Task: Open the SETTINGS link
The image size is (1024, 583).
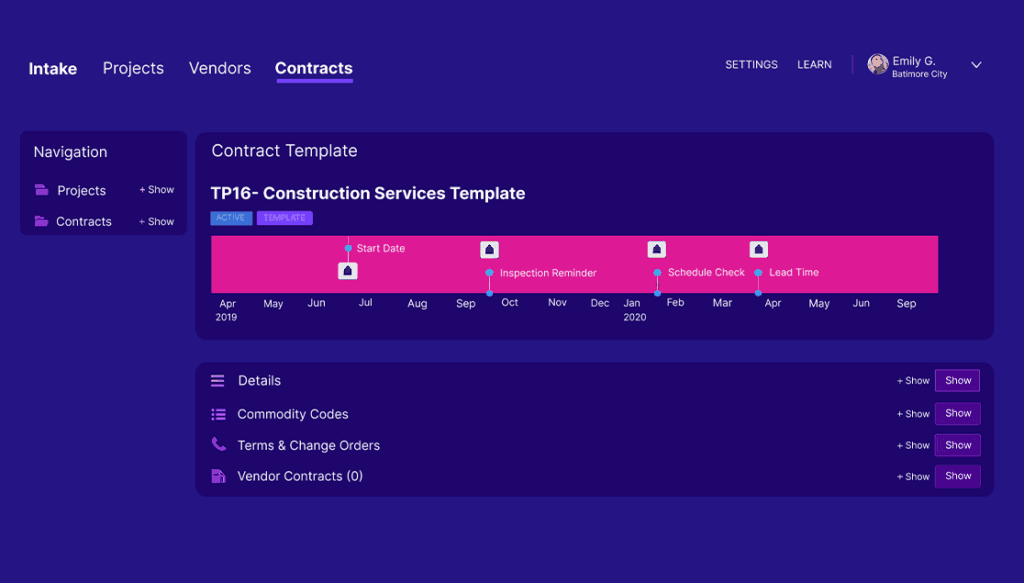Action: click(751, 65)
